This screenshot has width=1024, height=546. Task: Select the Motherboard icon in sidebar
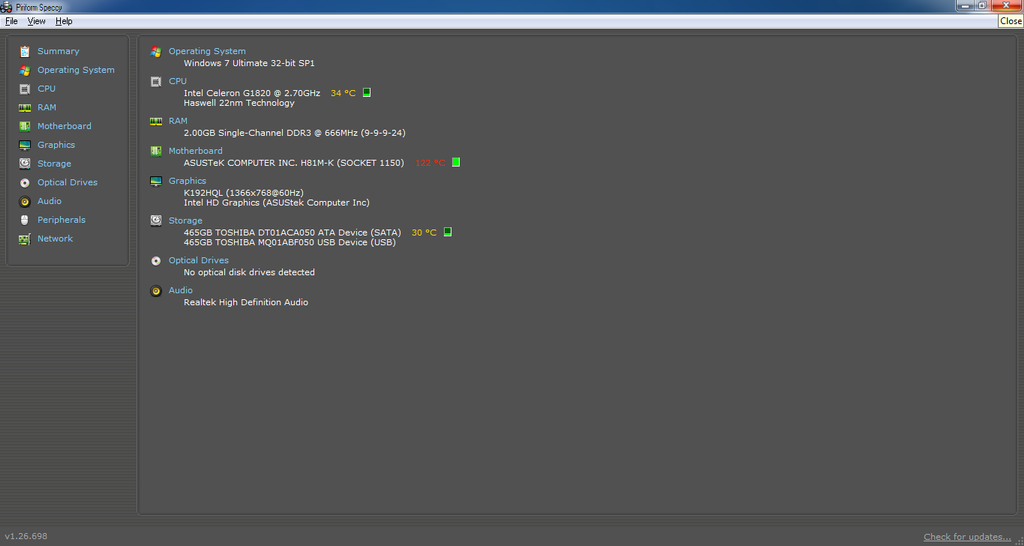click(25, 126)
